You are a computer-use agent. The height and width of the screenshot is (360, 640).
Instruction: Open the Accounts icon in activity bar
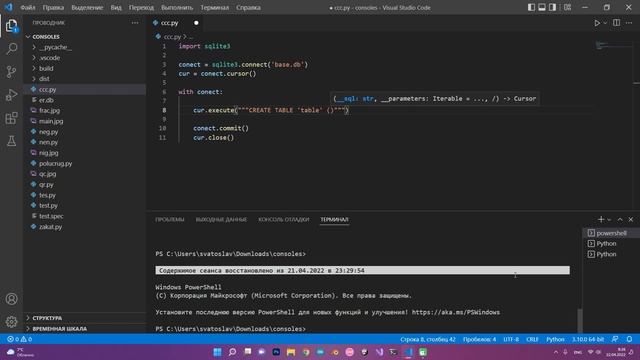tap(11, 299)
